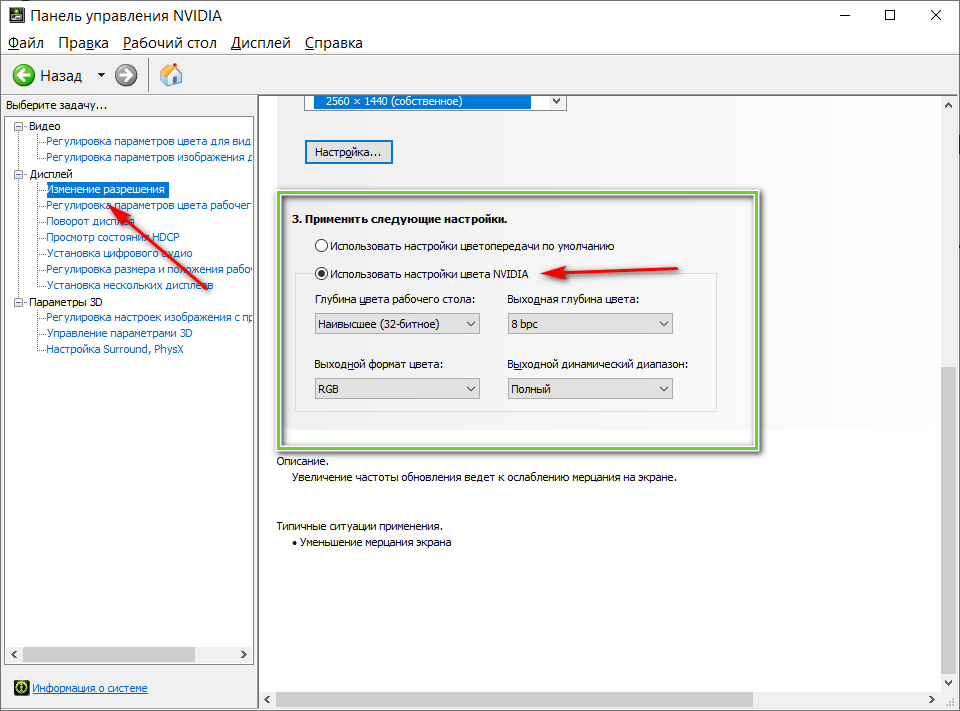Screen dimensions: 960x711
Task: Select Изменение разрешения tree item
Action: (x=107, y=189)
